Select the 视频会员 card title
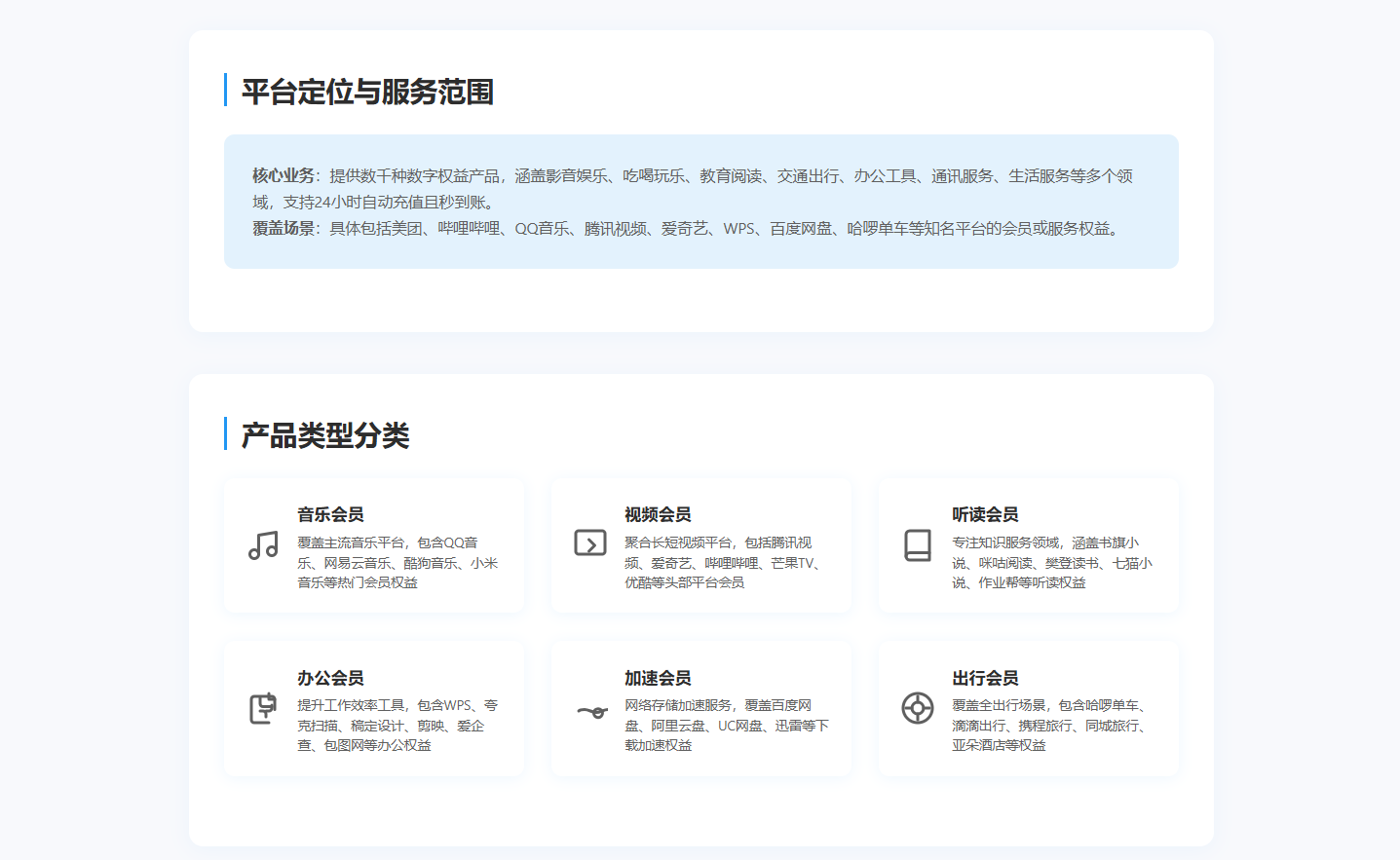The image size is (1400, 860). pyautogui.click(x=658, y=514)
